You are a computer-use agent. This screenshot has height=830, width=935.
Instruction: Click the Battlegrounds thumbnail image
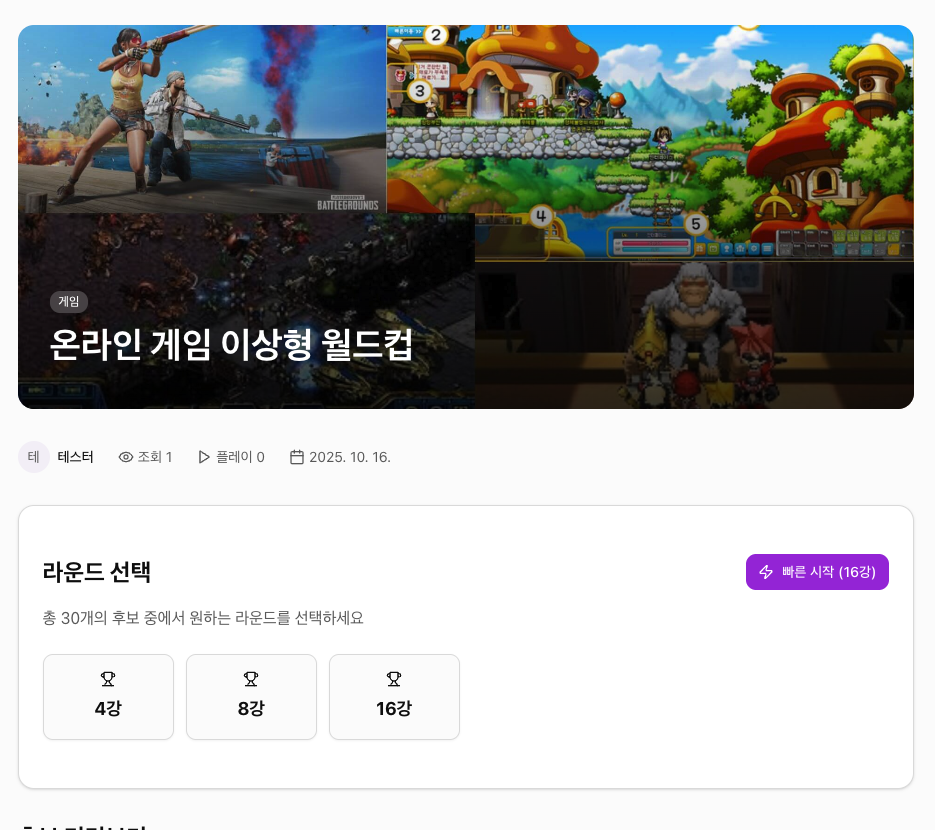202,119
